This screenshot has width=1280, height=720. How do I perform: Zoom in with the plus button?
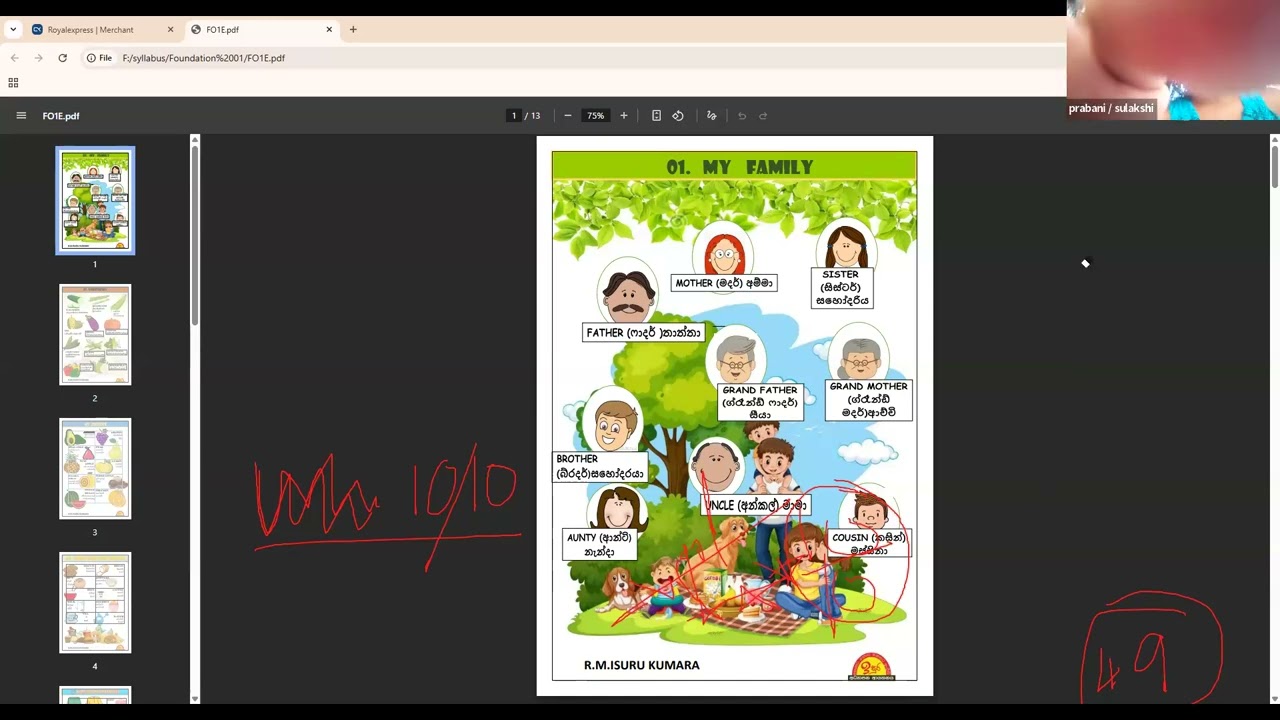624,116
